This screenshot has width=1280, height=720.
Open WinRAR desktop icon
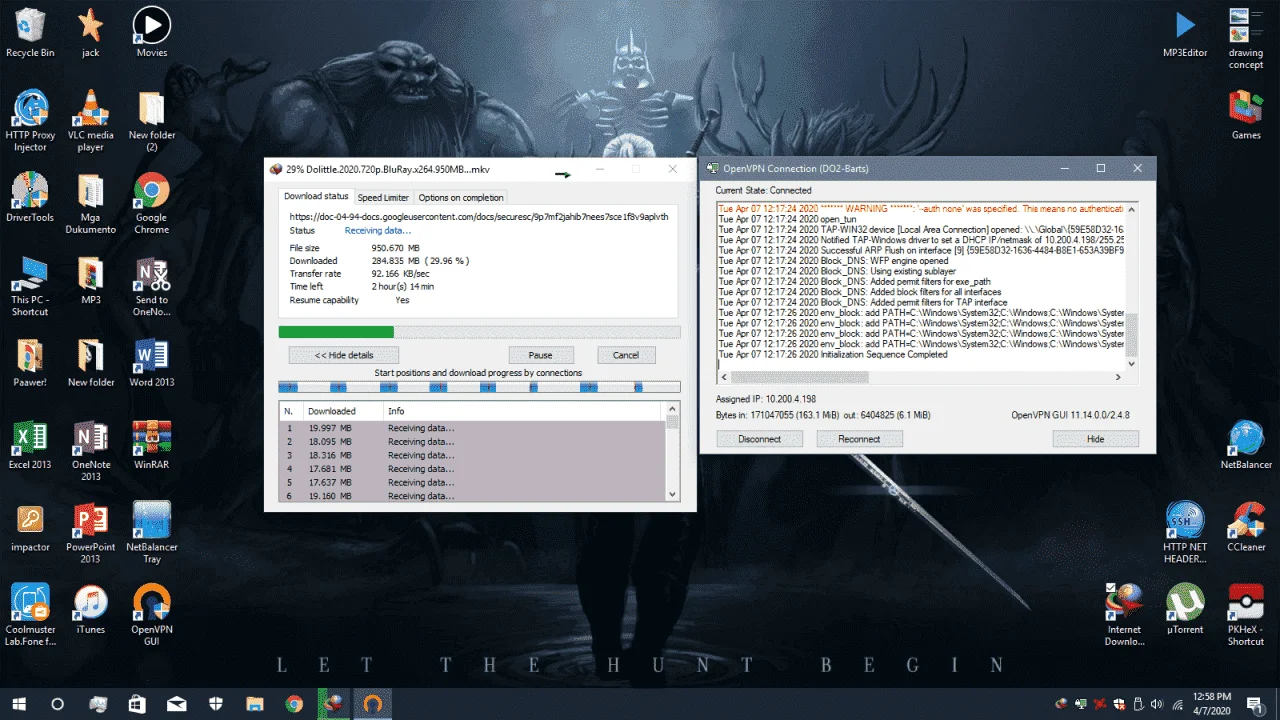152,445
